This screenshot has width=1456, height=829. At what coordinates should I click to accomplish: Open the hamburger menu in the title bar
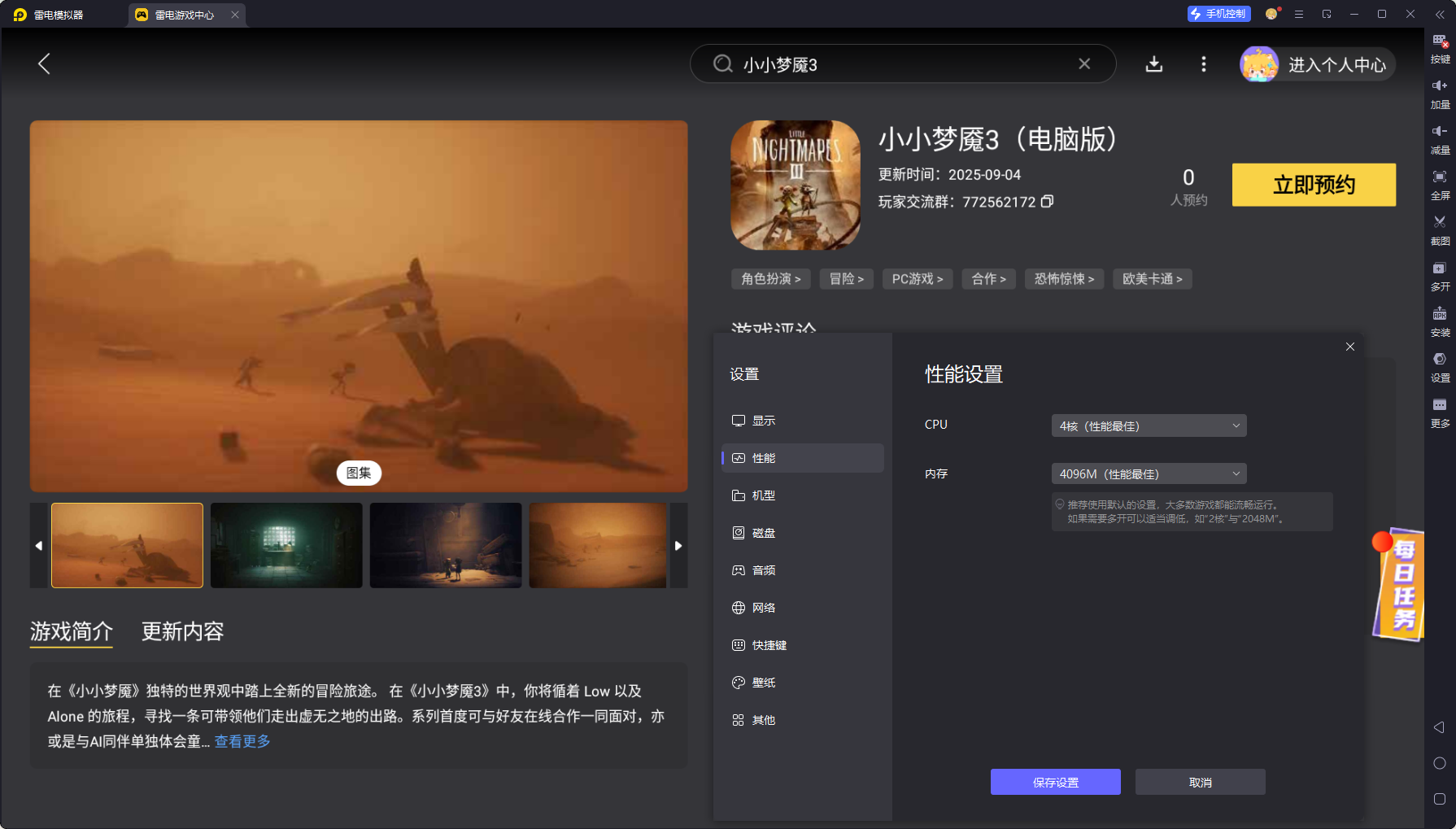click(1299, 14)
